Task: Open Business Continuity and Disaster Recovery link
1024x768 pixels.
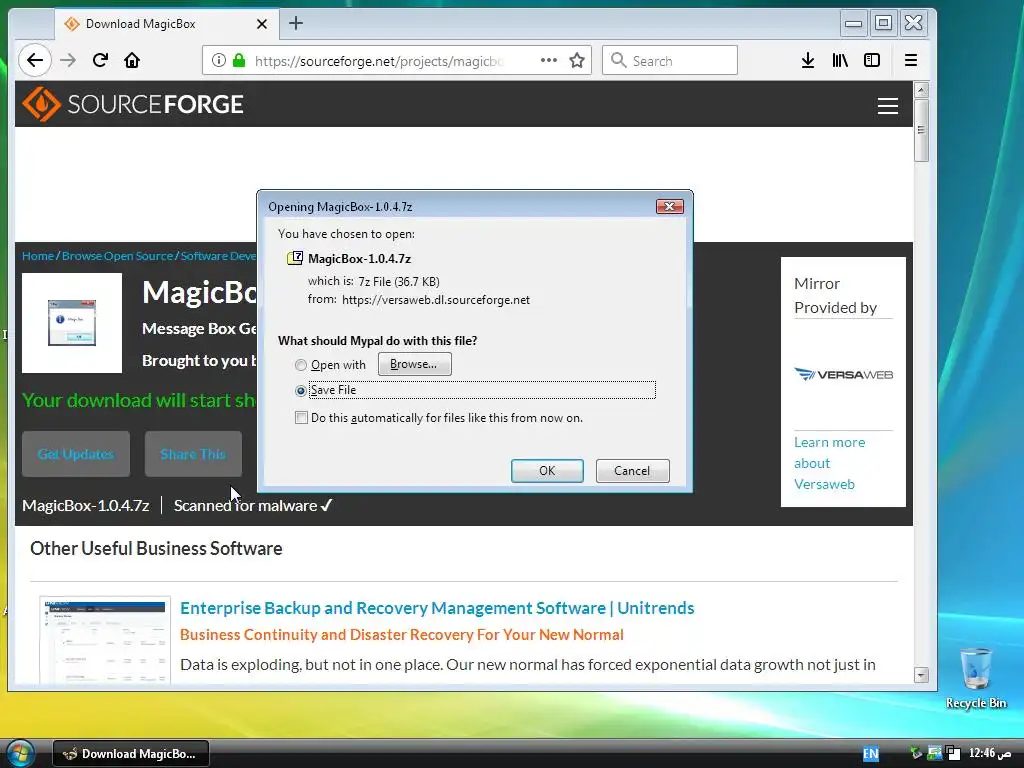Action: [402, 635]
